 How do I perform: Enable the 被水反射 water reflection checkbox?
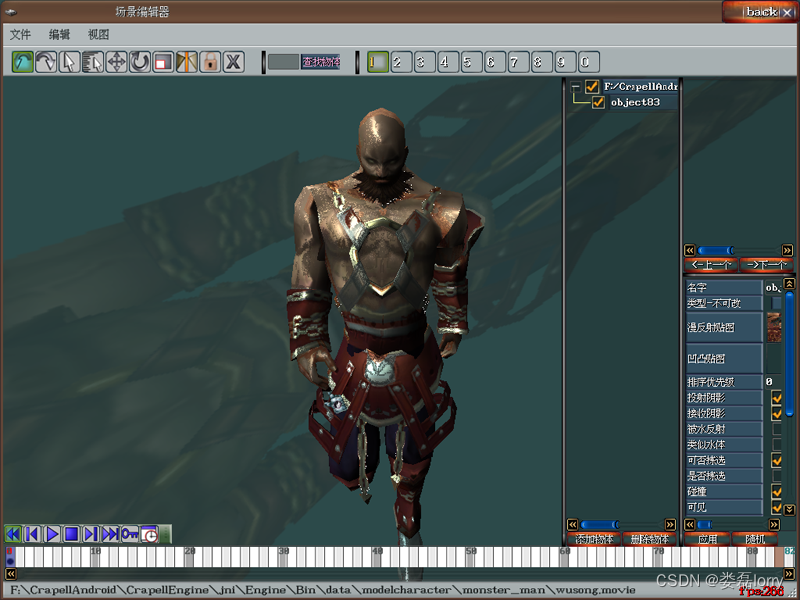point(777,429)
